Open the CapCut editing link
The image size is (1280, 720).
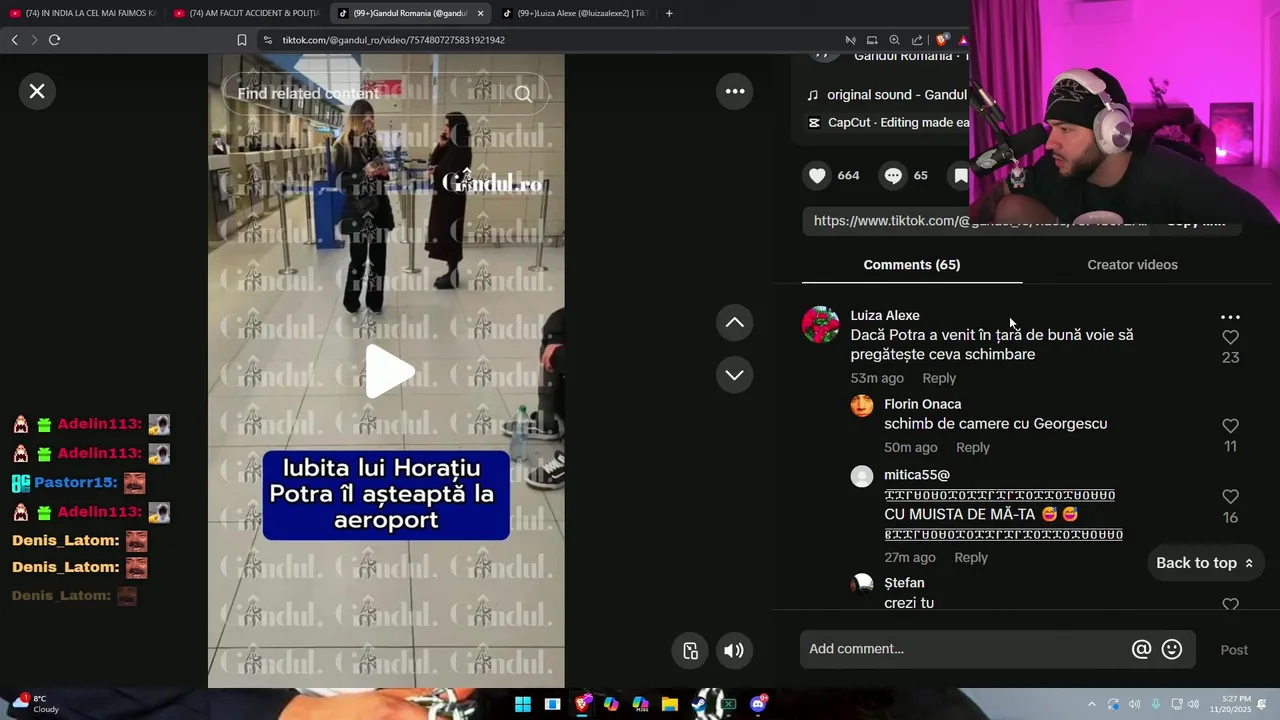[898, 122]
